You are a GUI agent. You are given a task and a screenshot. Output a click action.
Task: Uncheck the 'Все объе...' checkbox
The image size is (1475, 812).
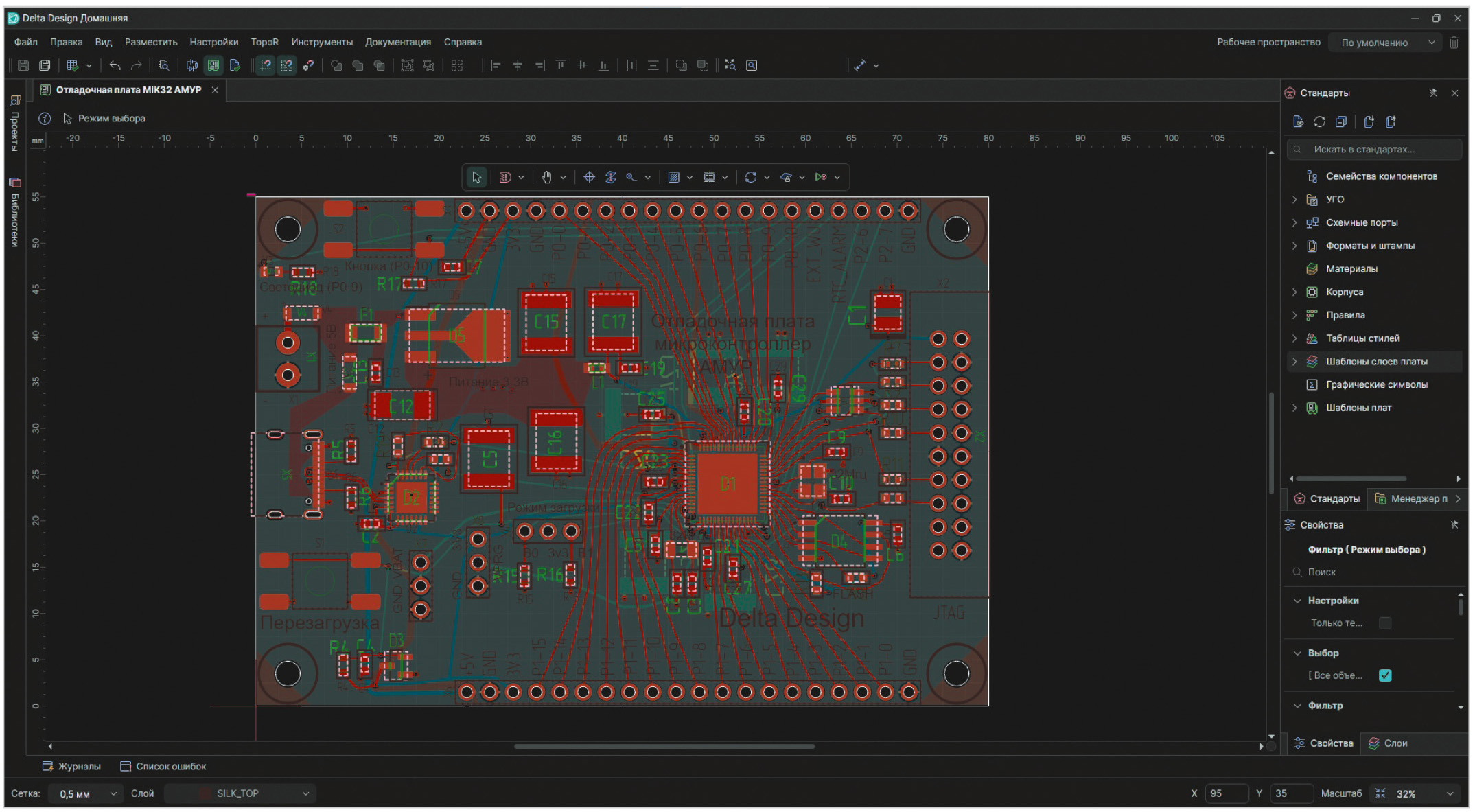[1385, 675]
